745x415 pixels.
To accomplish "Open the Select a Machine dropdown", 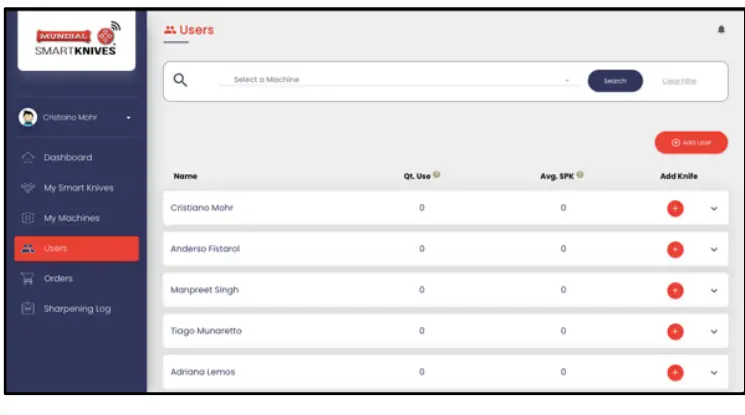I will (400, 80).
